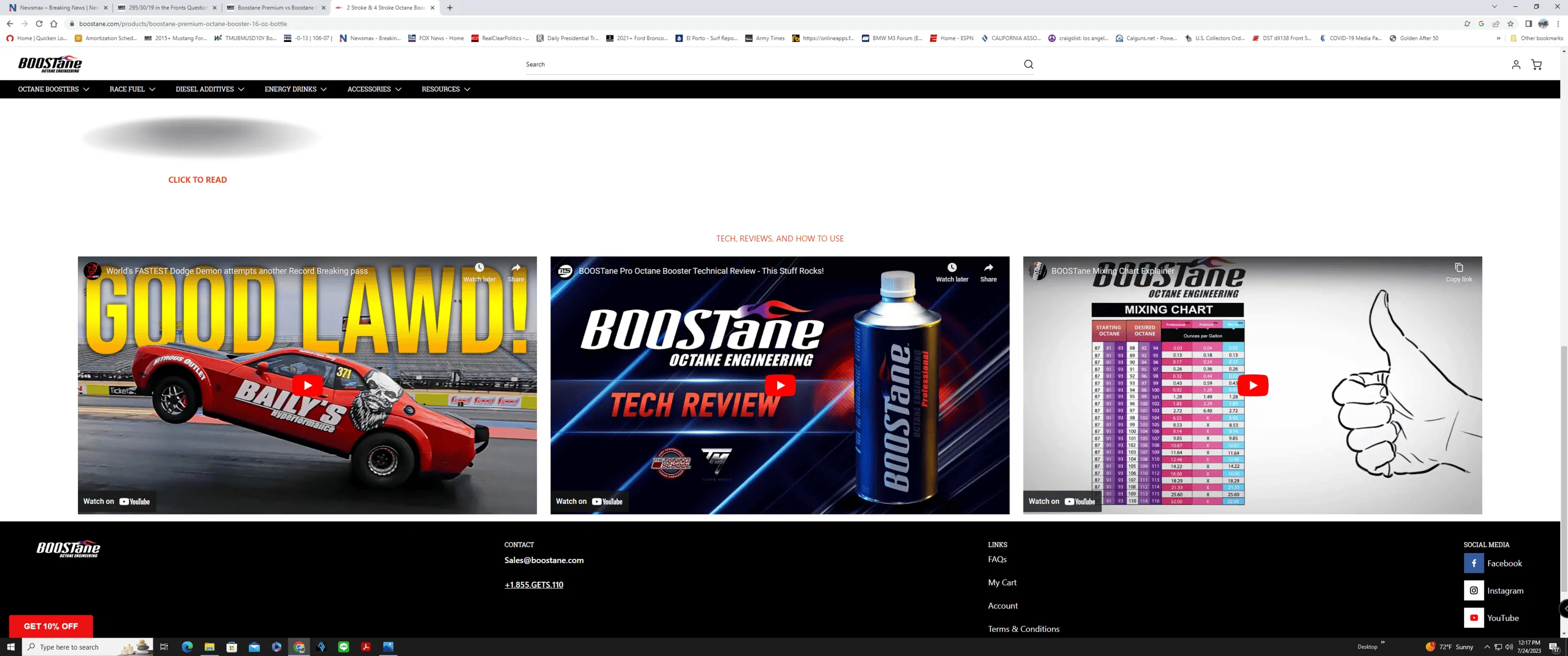This screenshot has width=1568, height=656.
Task: Click the browser address bar URL
Action: pos(182,24)
